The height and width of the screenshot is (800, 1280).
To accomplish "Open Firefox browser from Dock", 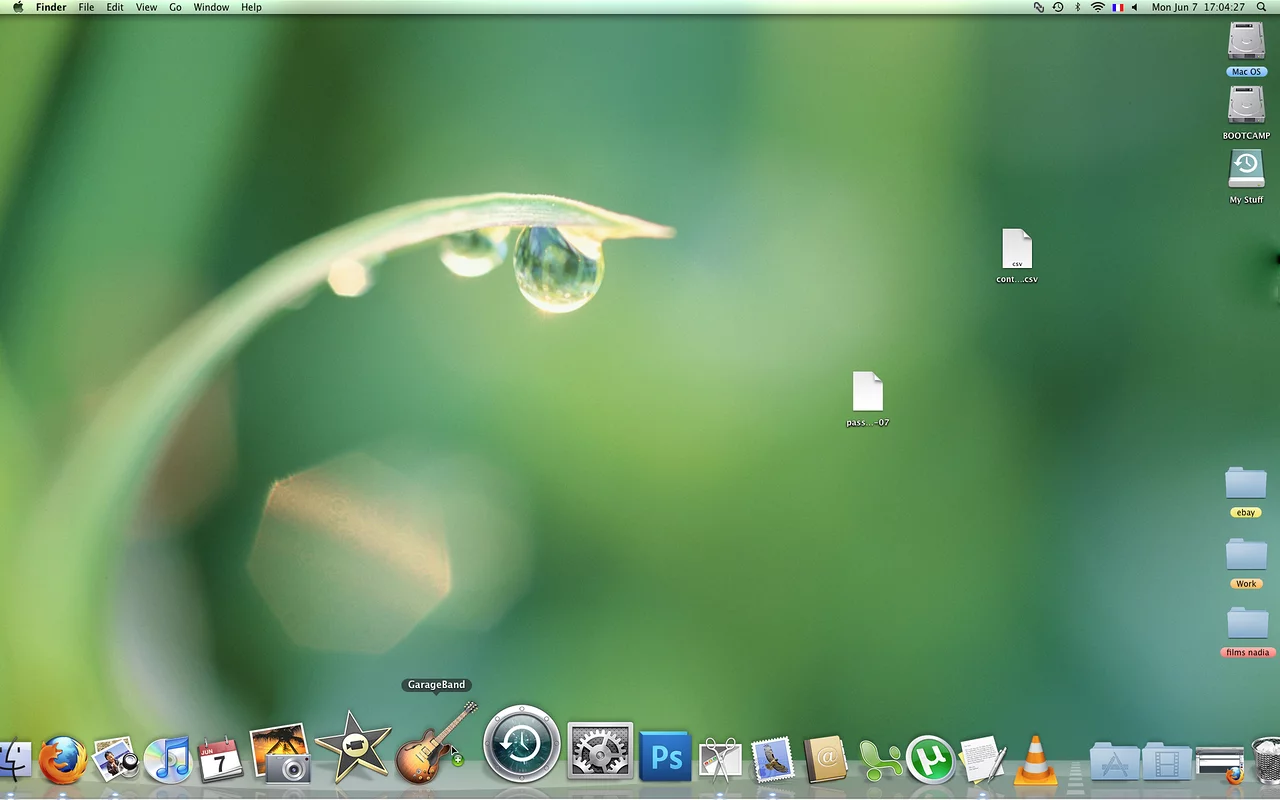I will pos(63,760).
